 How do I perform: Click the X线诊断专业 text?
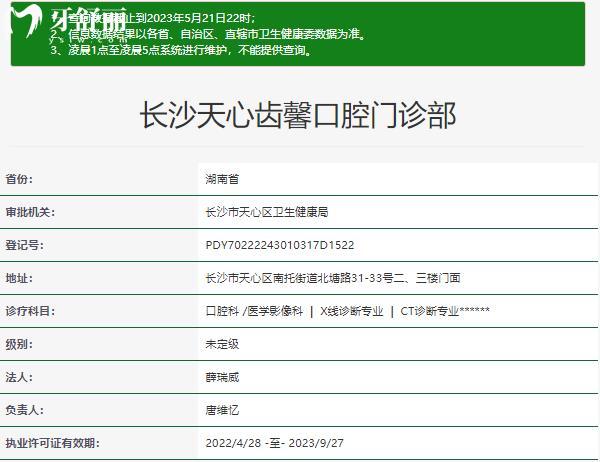click(x=352, y=311)
